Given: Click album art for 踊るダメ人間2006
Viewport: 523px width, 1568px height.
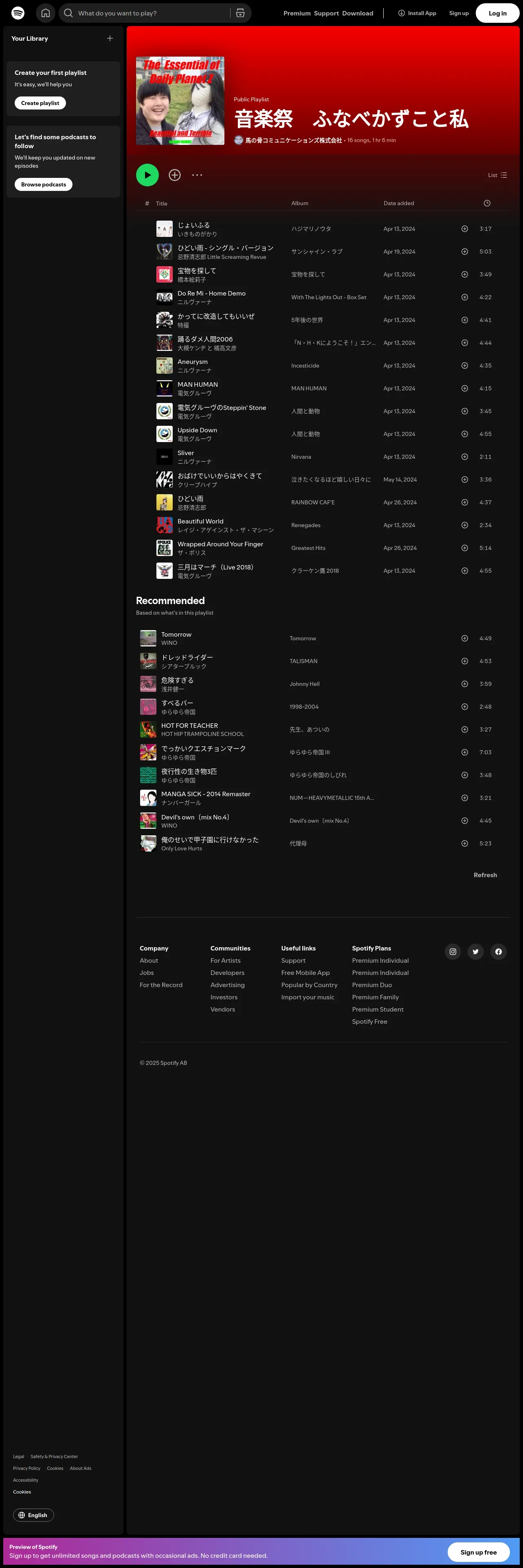Looking at the screenshot, I should click(x=165, y=343).
